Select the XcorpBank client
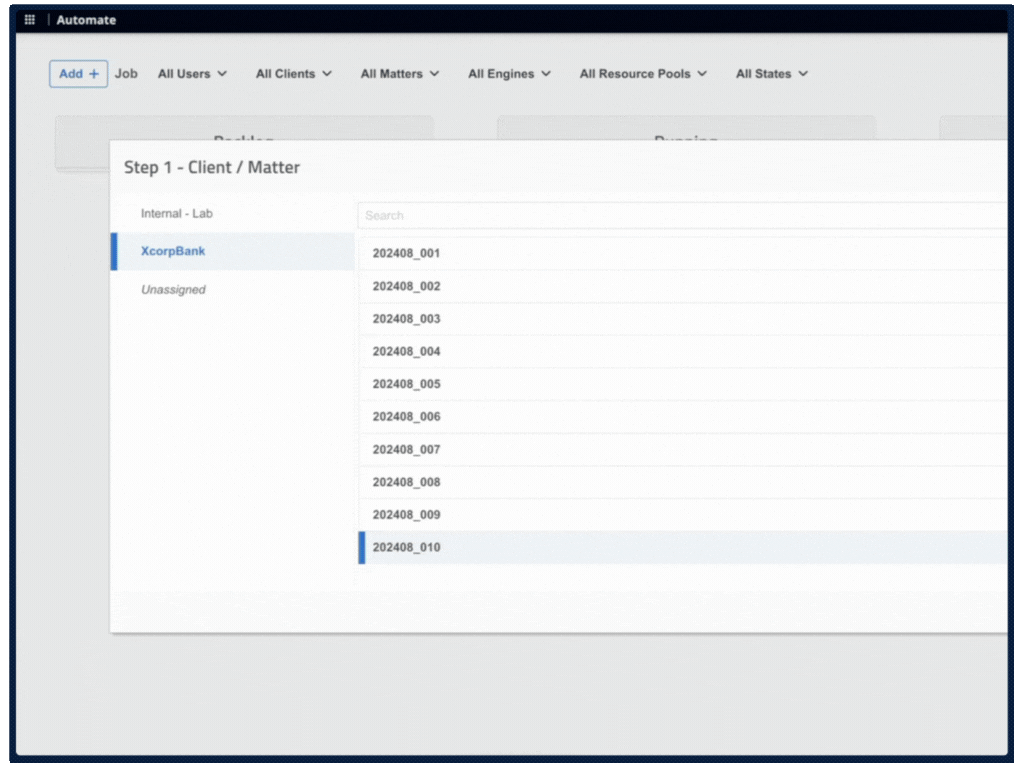 tap(172, 251)
